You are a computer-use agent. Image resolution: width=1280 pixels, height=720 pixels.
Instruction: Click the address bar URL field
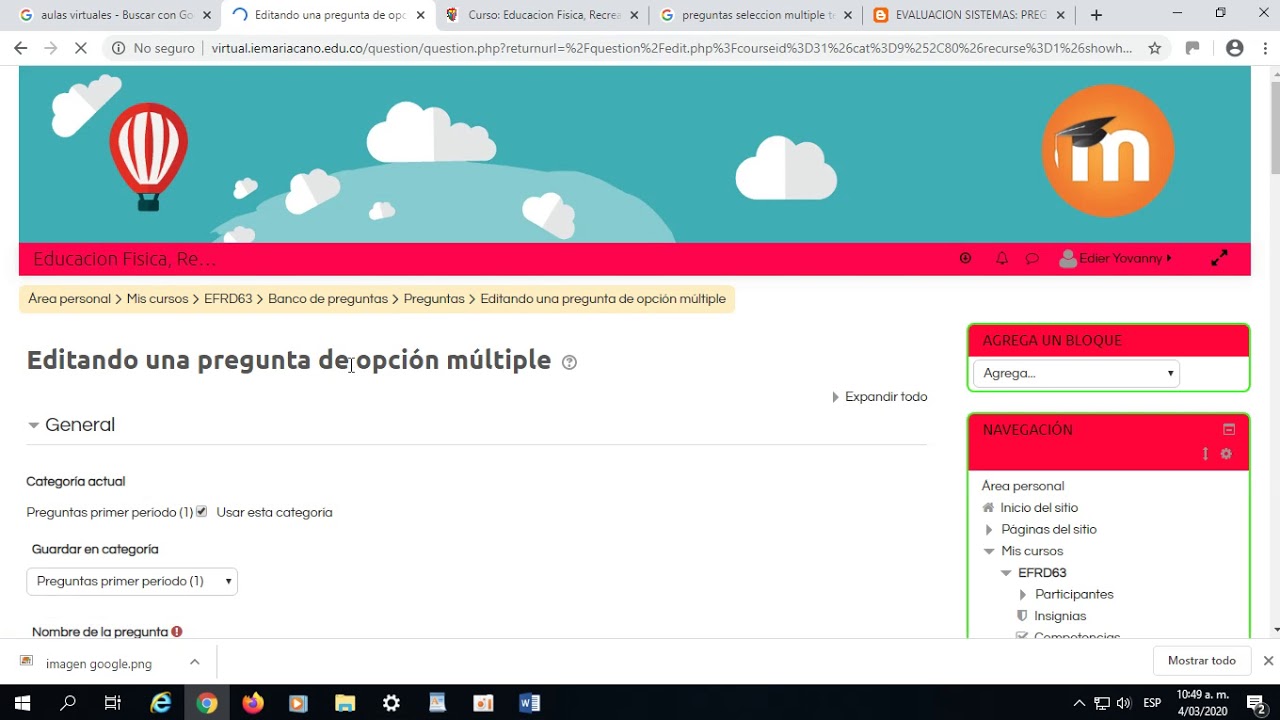pyautogui.click(x=672, y=48)
